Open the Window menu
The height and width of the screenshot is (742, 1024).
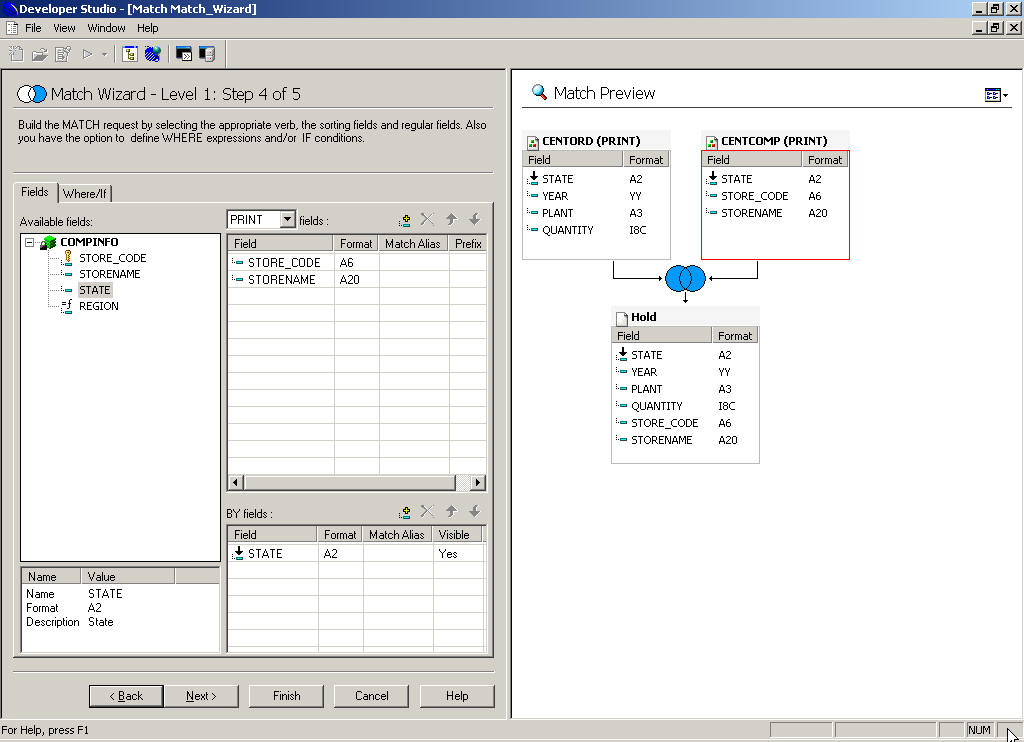pos(106,28)
